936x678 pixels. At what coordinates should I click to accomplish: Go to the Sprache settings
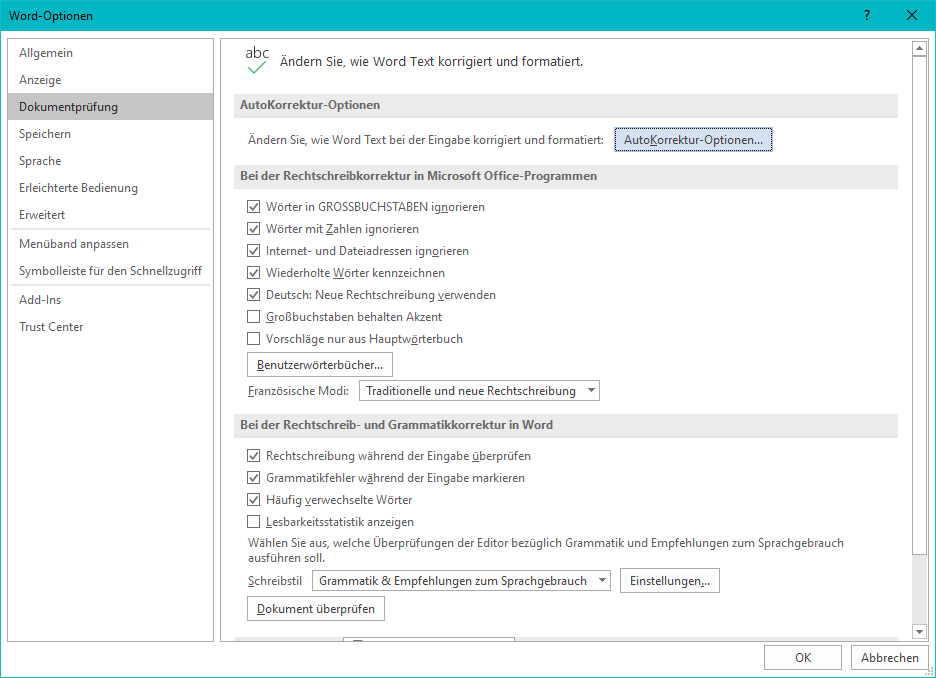[110, 161]
